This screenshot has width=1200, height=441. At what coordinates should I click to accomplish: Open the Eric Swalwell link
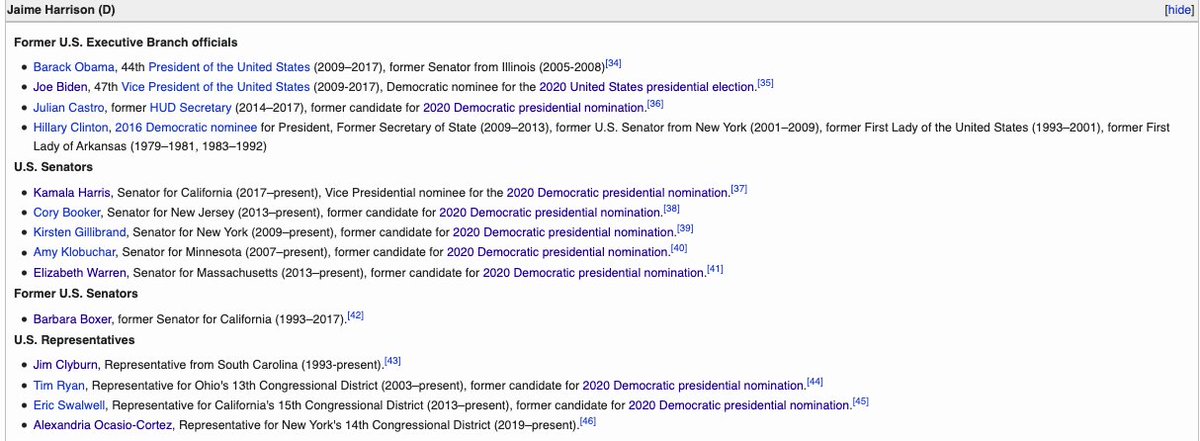point(70,405)
